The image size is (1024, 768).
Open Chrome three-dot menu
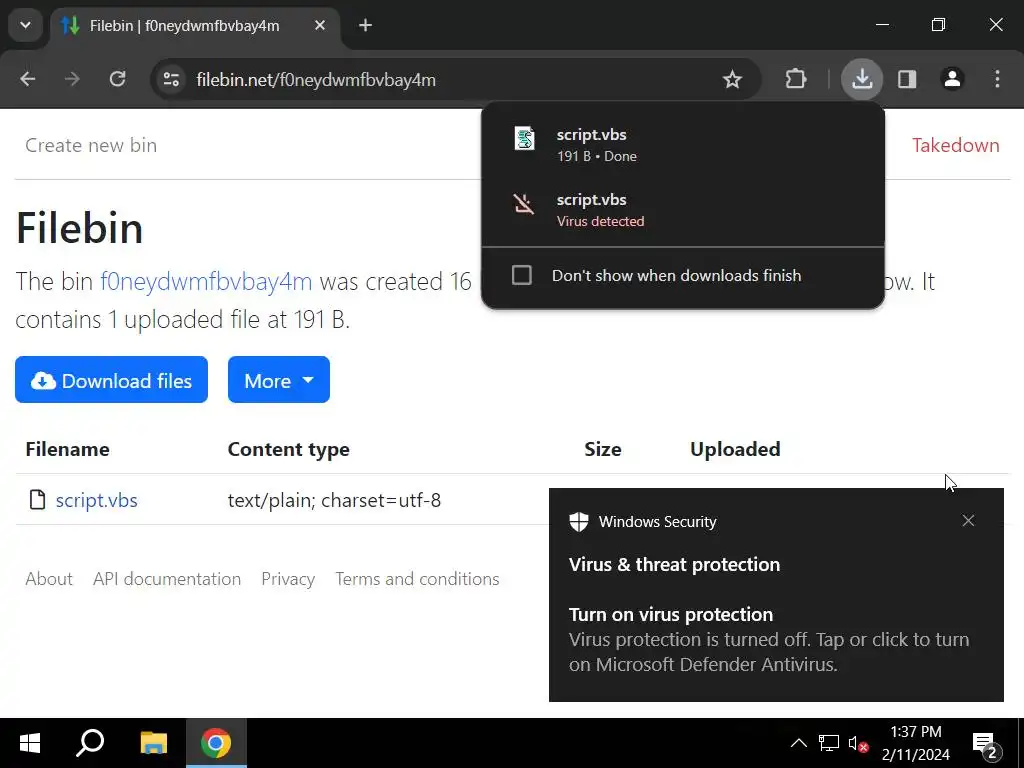point(997,80)
